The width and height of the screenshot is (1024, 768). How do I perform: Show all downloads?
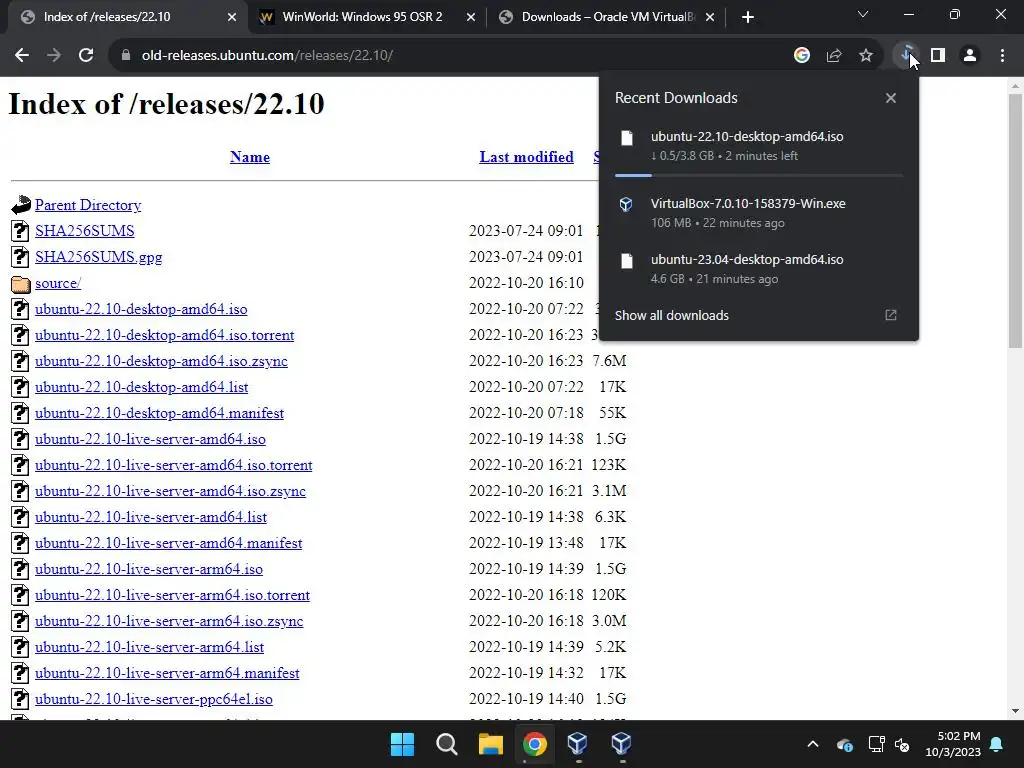click(671, 315)
